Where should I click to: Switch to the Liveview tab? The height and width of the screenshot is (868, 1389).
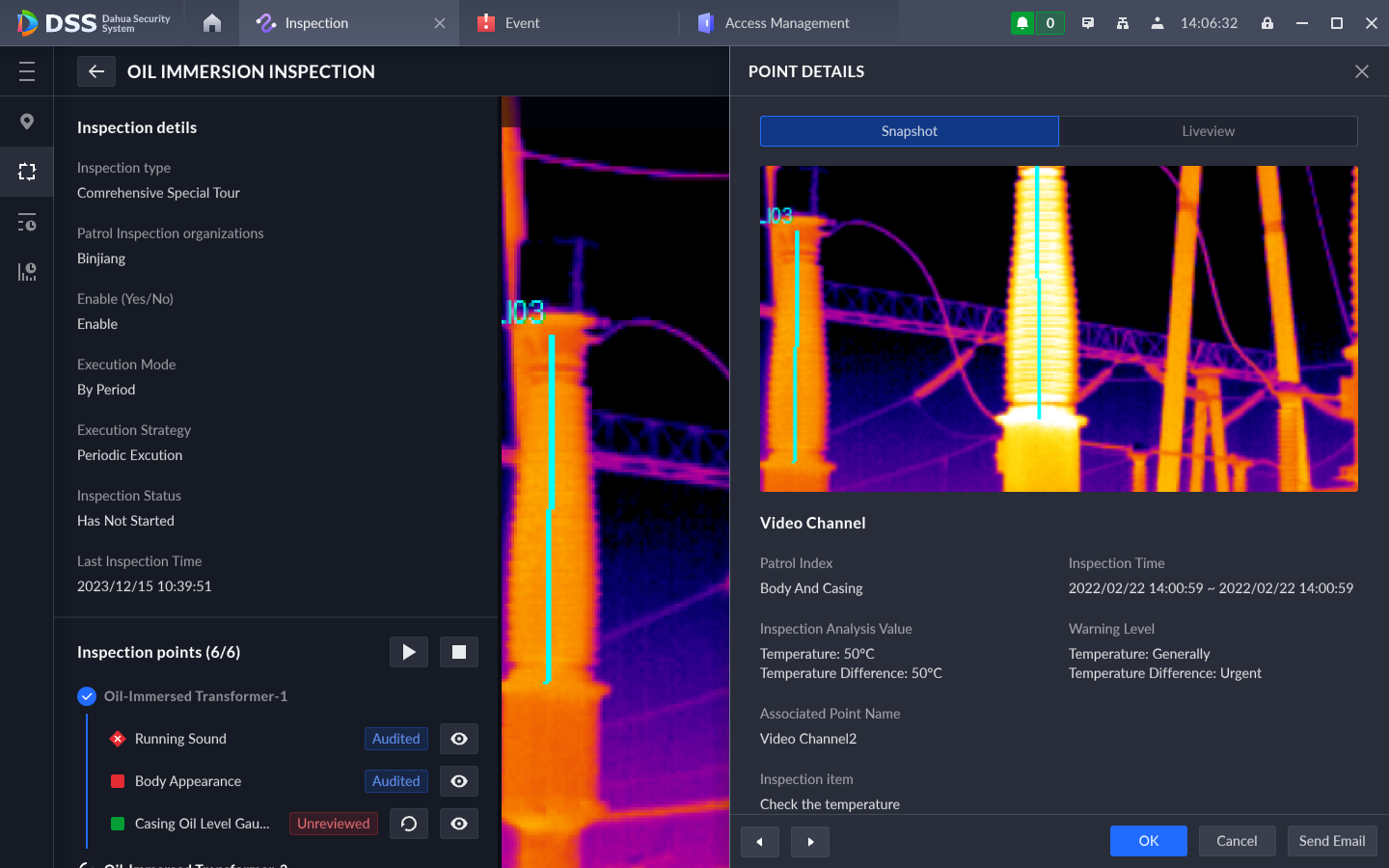[x=1208, y=131]
